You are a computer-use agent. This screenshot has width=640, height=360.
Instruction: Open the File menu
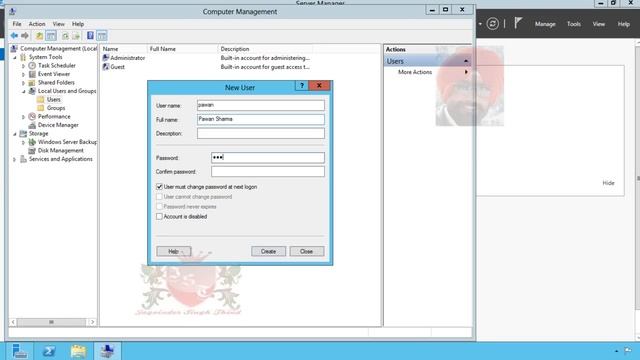(17, 24)
